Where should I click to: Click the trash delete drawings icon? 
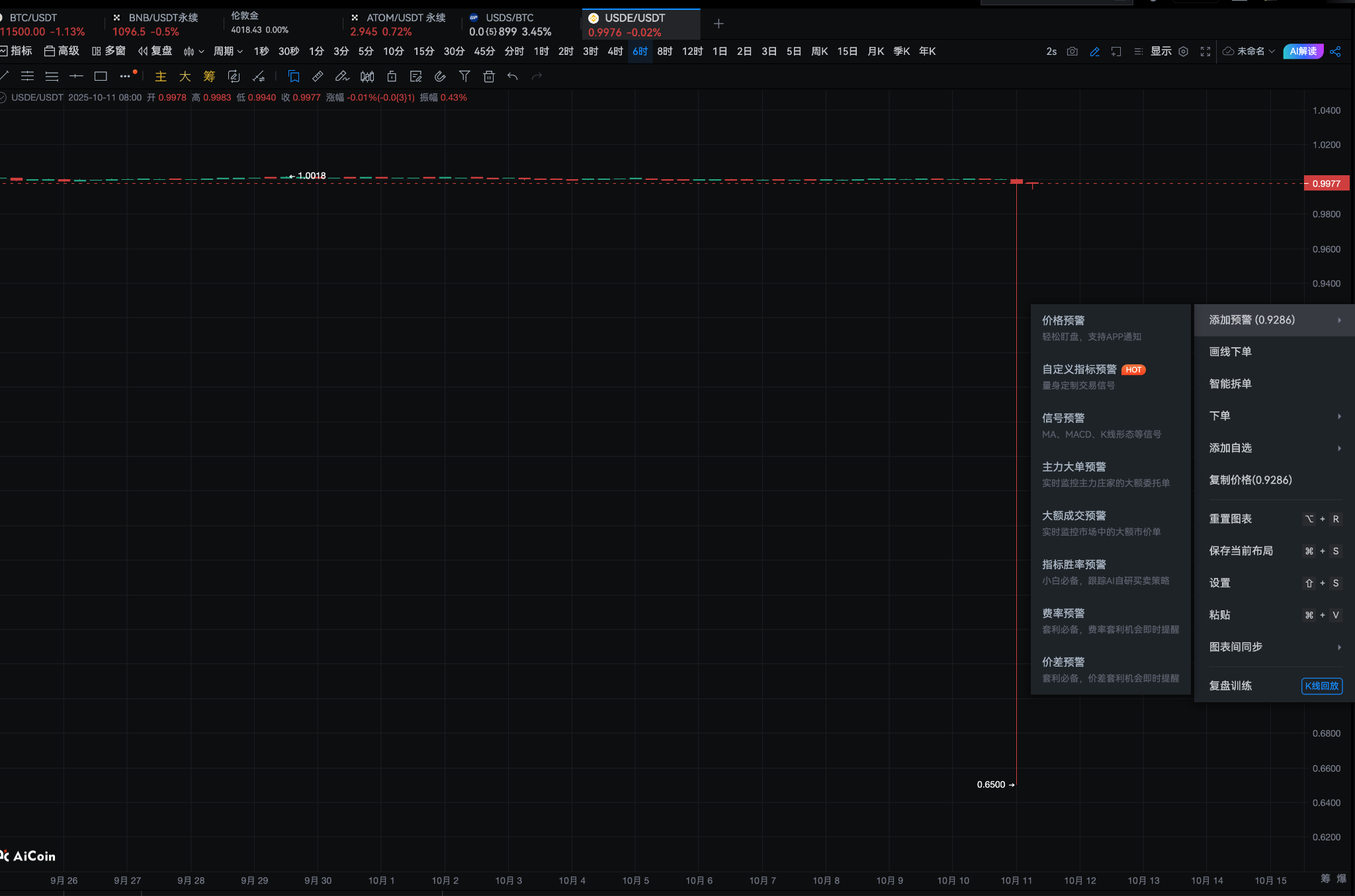click(x=489, y=77)
